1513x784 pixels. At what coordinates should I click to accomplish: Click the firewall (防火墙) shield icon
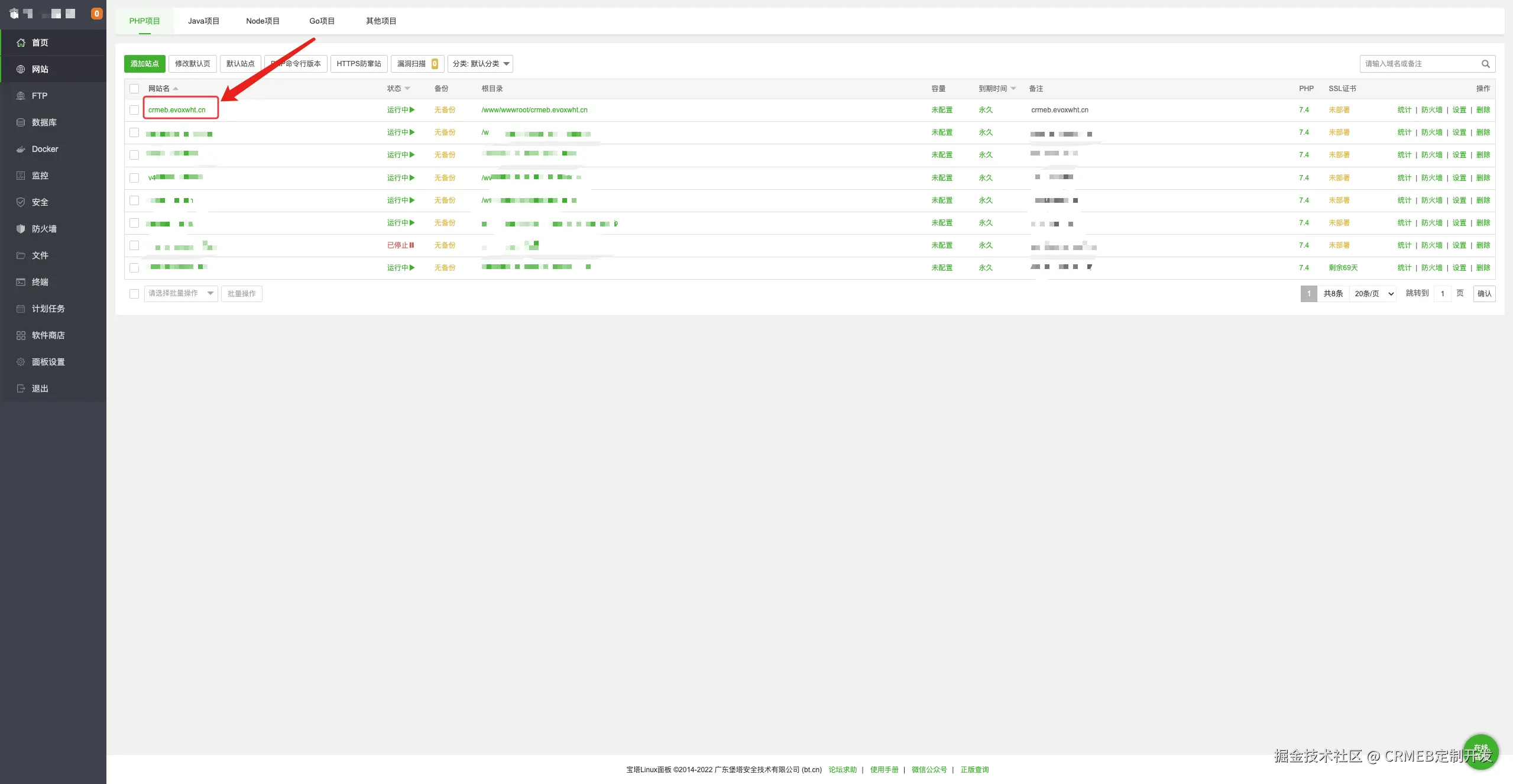[21, 229]
